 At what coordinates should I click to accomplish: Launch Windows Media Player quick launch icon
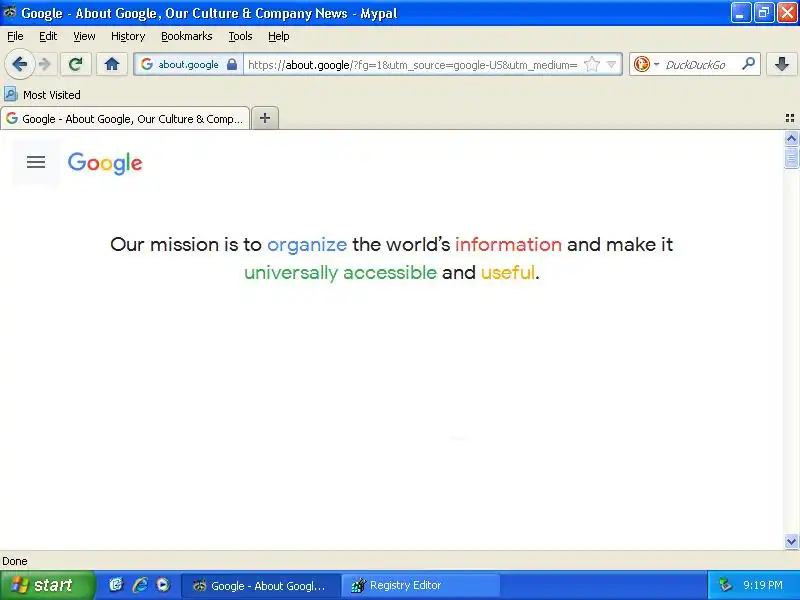(x=163, y=585)
